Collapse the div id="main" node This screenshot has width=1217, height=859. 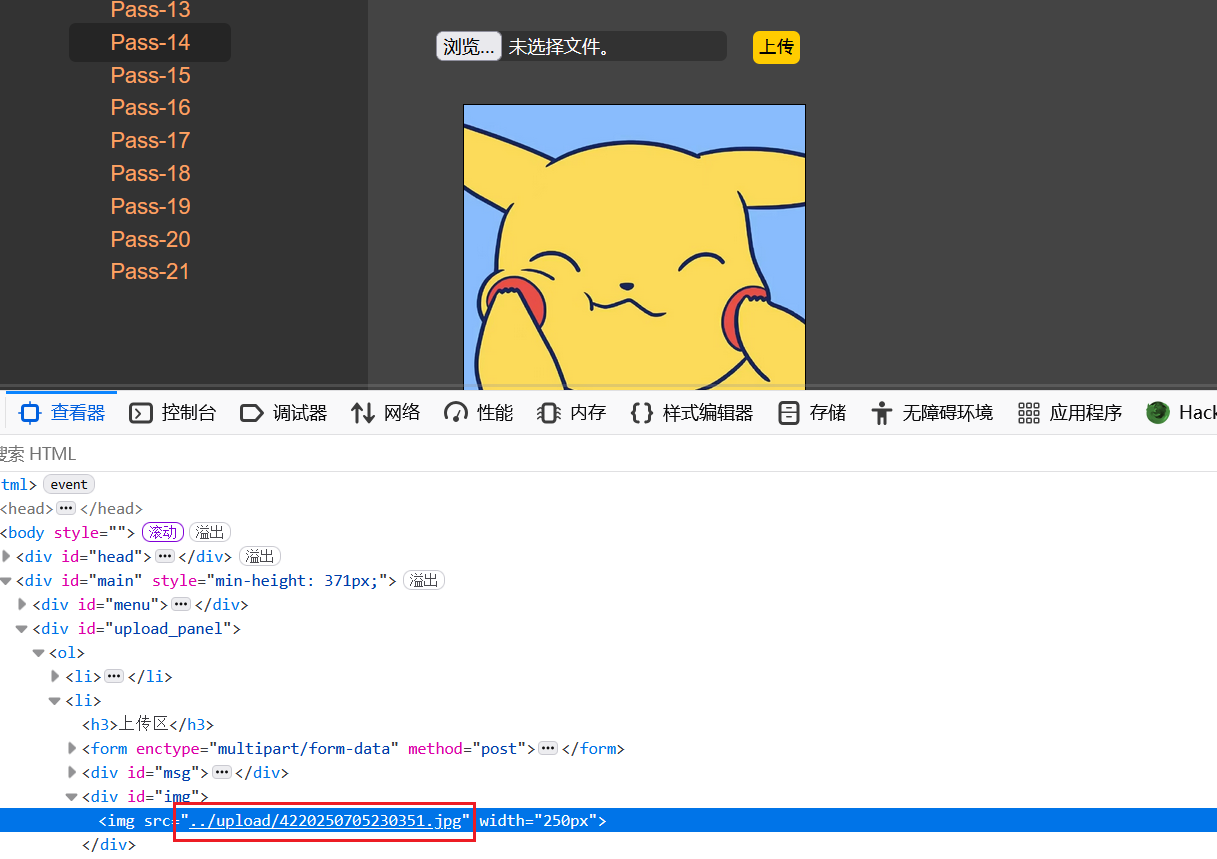click(7, 581)
